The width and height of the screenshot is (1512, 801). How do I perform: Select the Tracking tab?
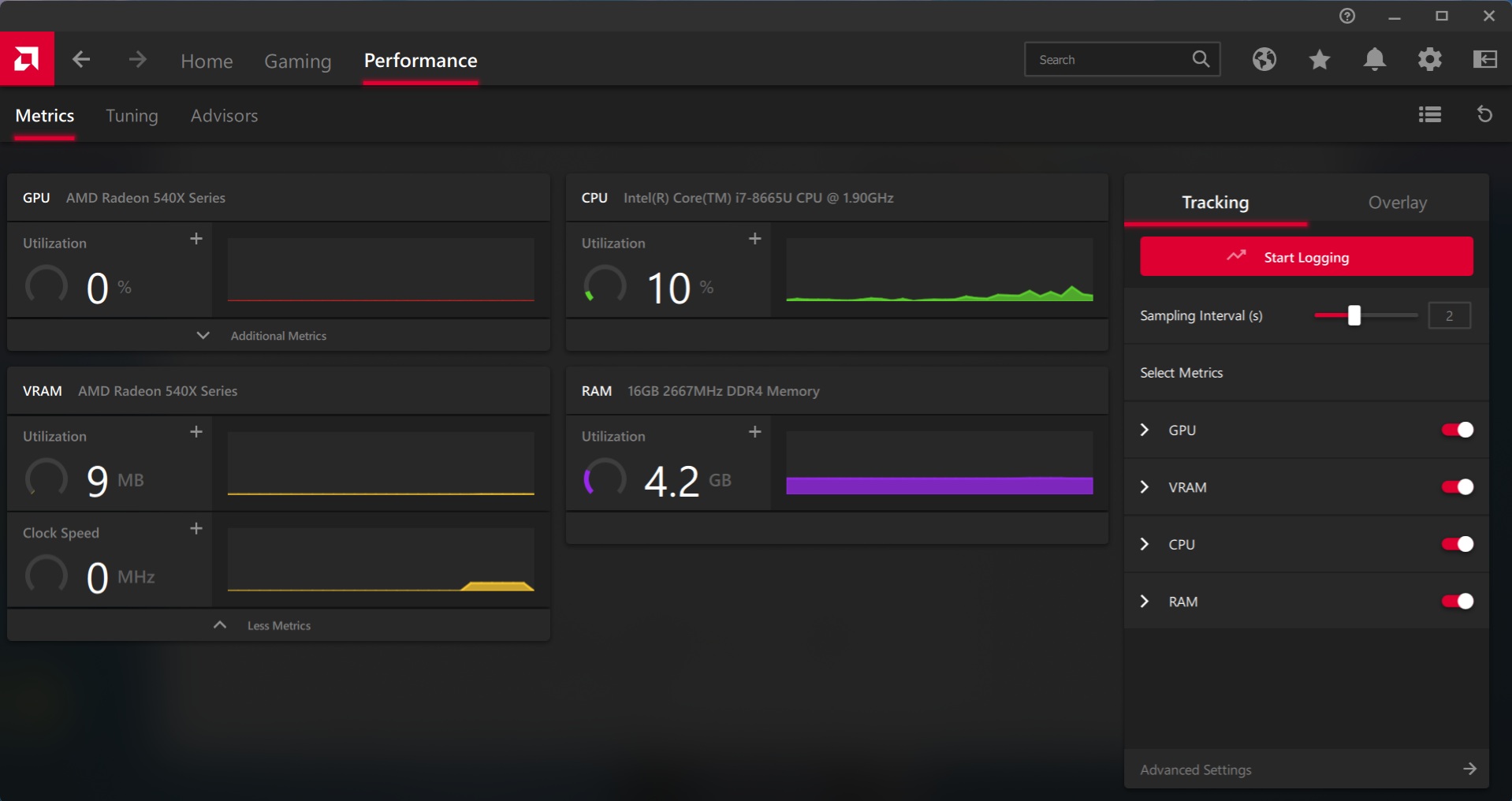tap(1216, 203)
